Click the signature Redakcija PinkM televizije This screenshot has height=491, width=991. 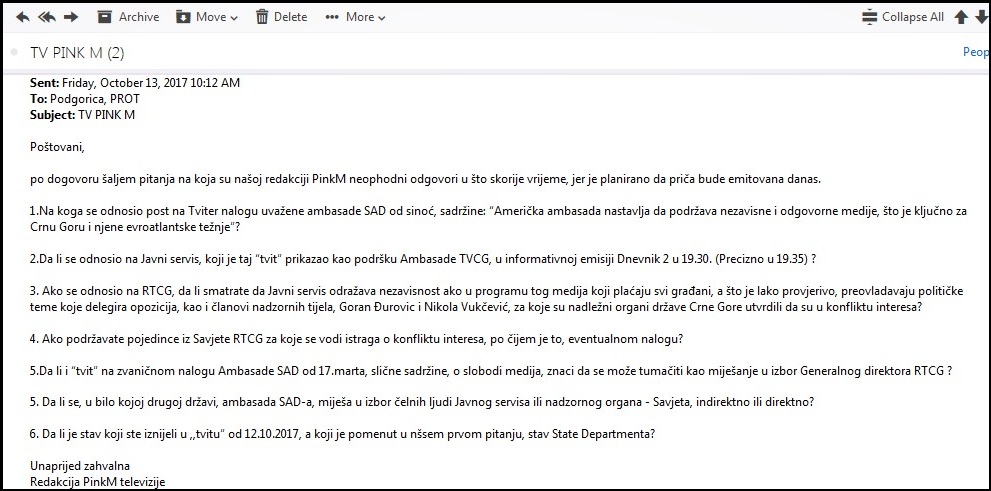point(97,482)
